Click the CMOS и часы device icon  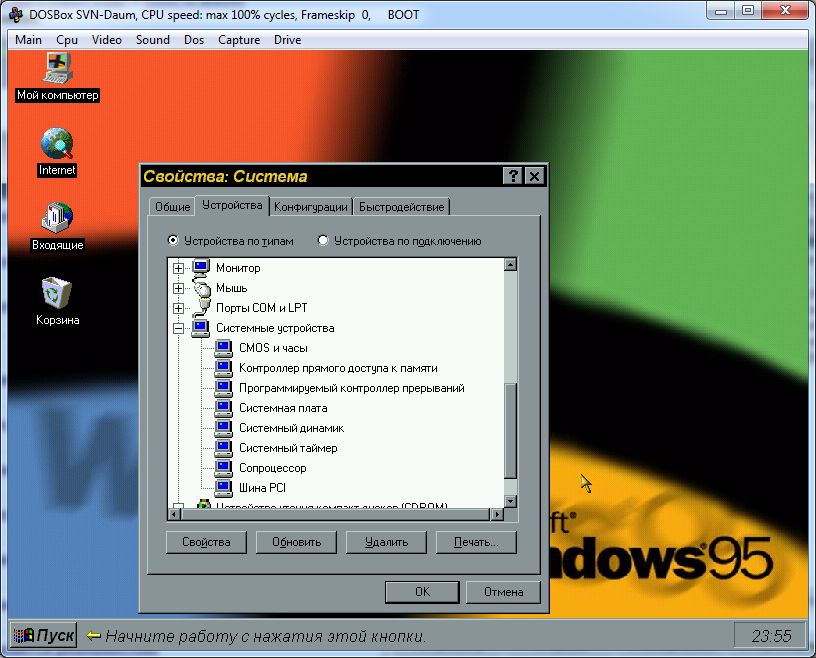pyautogui.click(x=223, y=348)
